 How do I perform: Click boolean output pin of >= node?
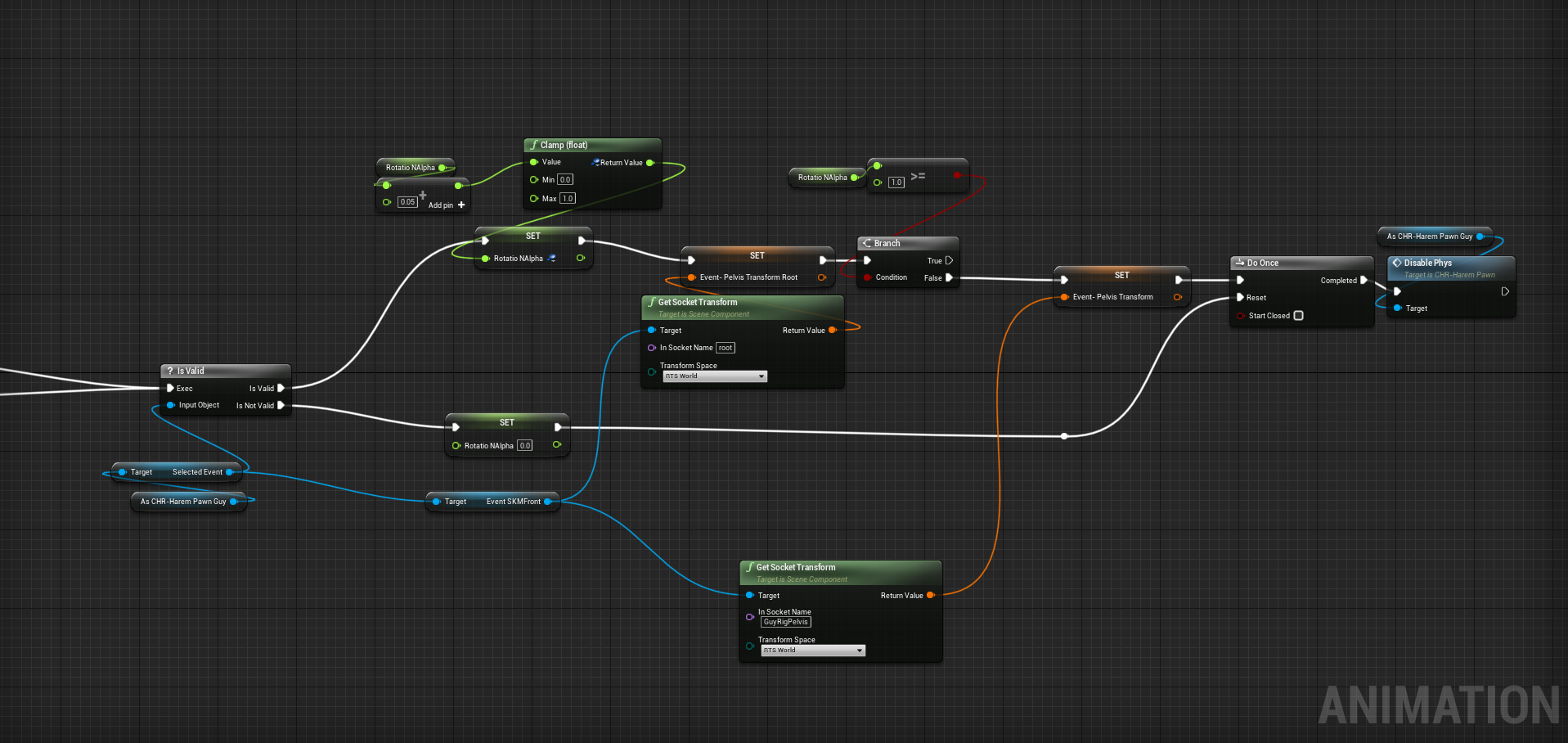tap(956, 175)
